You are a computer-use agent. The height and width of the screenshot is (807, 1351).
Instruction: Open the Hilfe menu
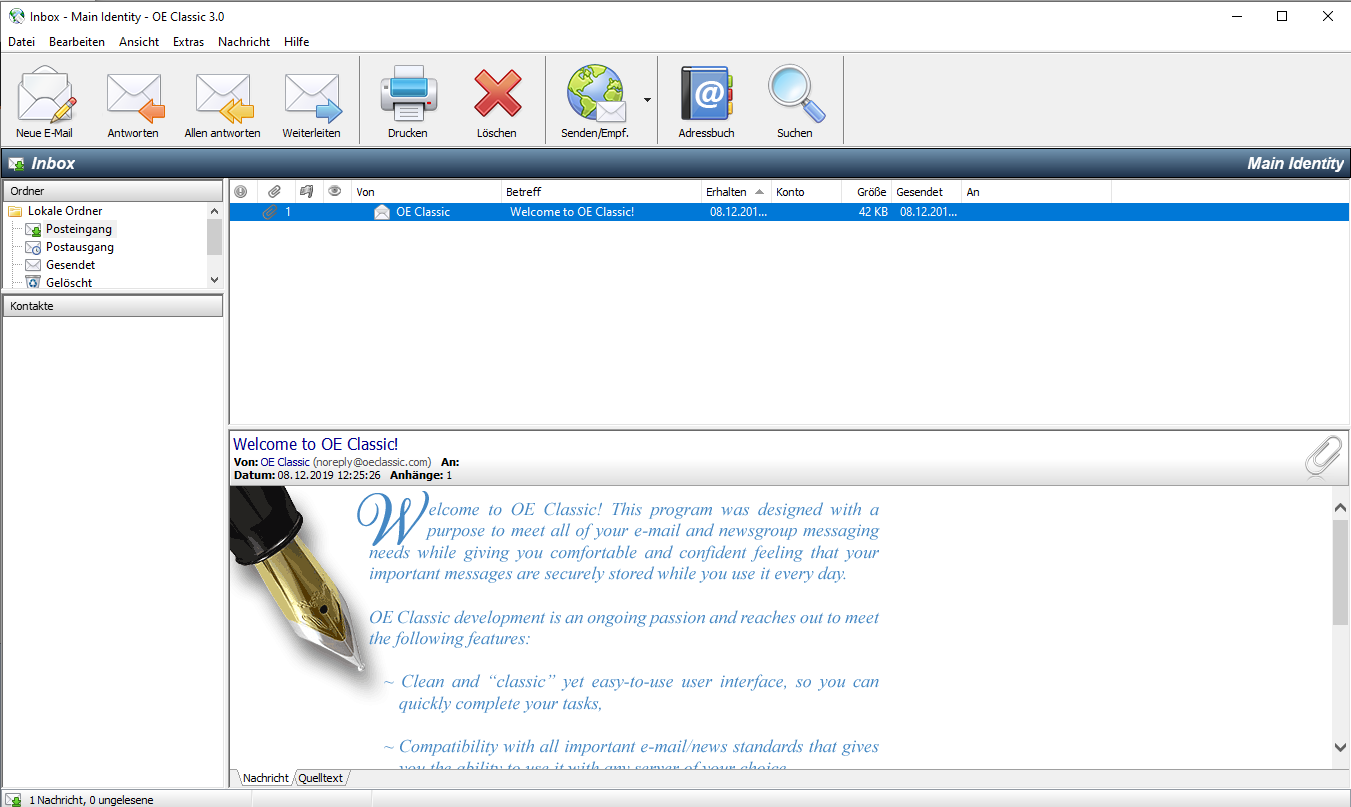pyautogui.click(x=296, y=42)
